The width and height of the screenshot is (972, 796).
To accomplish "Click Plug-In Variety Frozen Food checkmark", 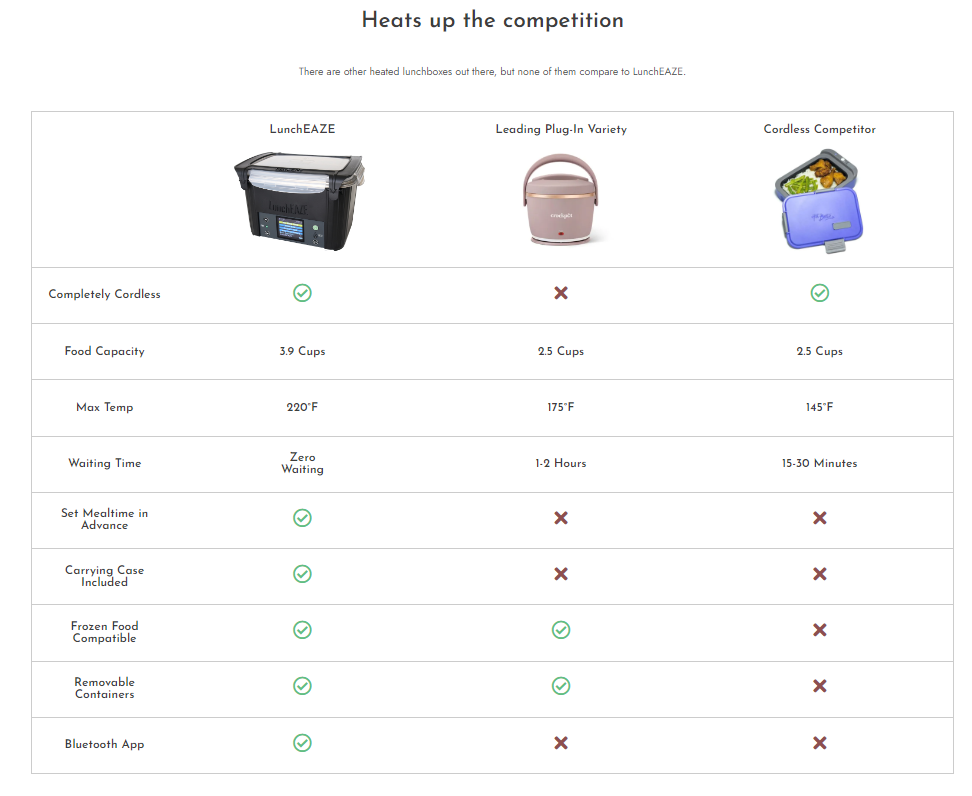I will 561,630.
